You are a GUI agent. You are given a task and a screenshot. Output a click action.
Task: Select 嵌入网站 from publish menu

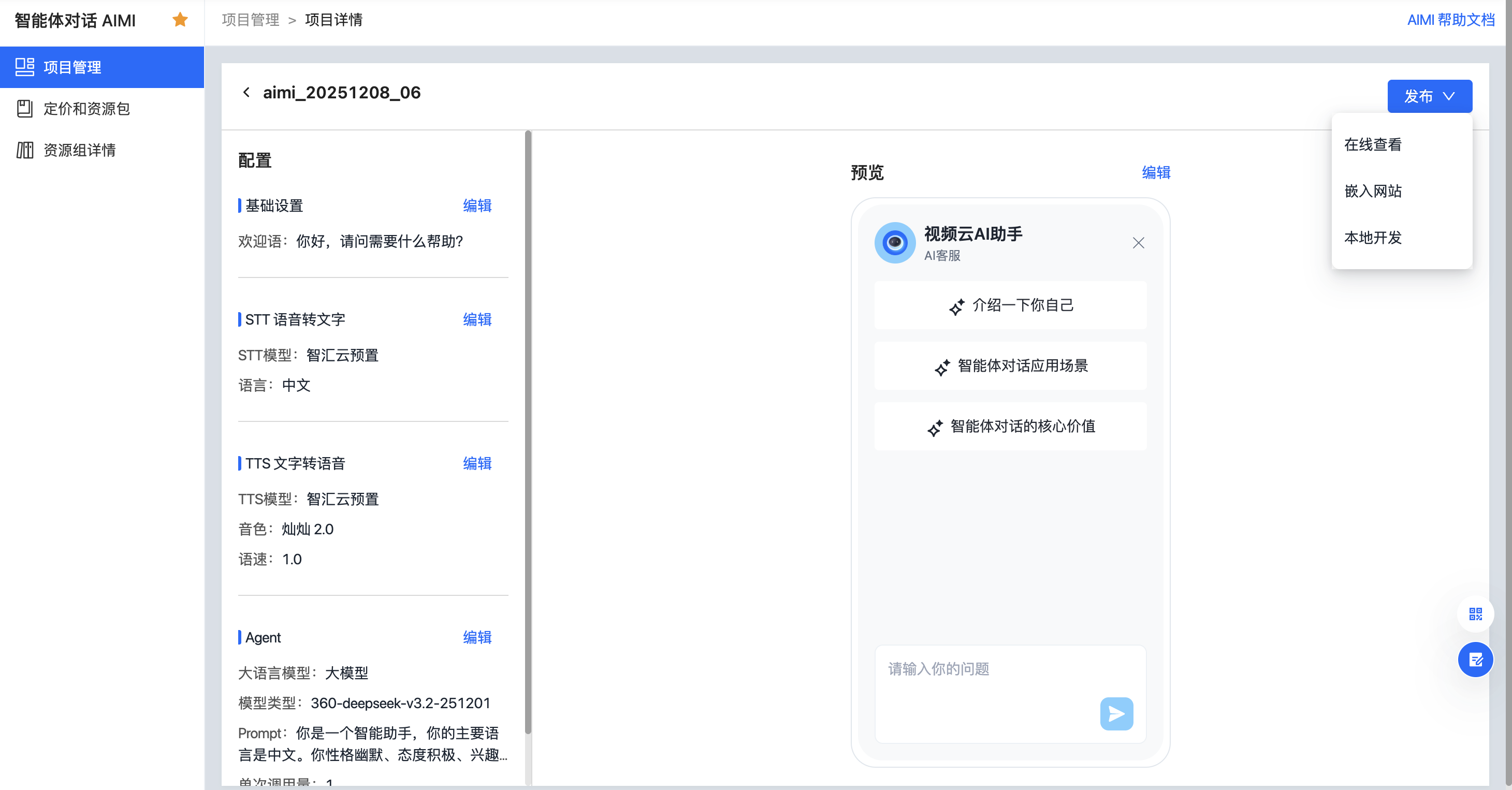coord(1373,191)
